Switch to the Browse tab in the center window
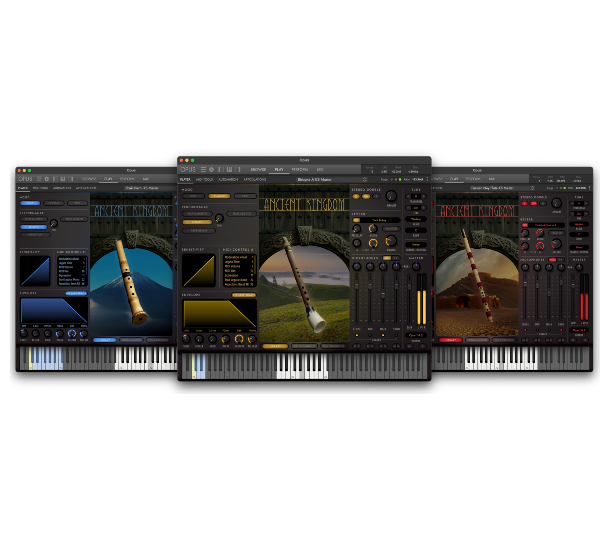 tap(258, 169)
